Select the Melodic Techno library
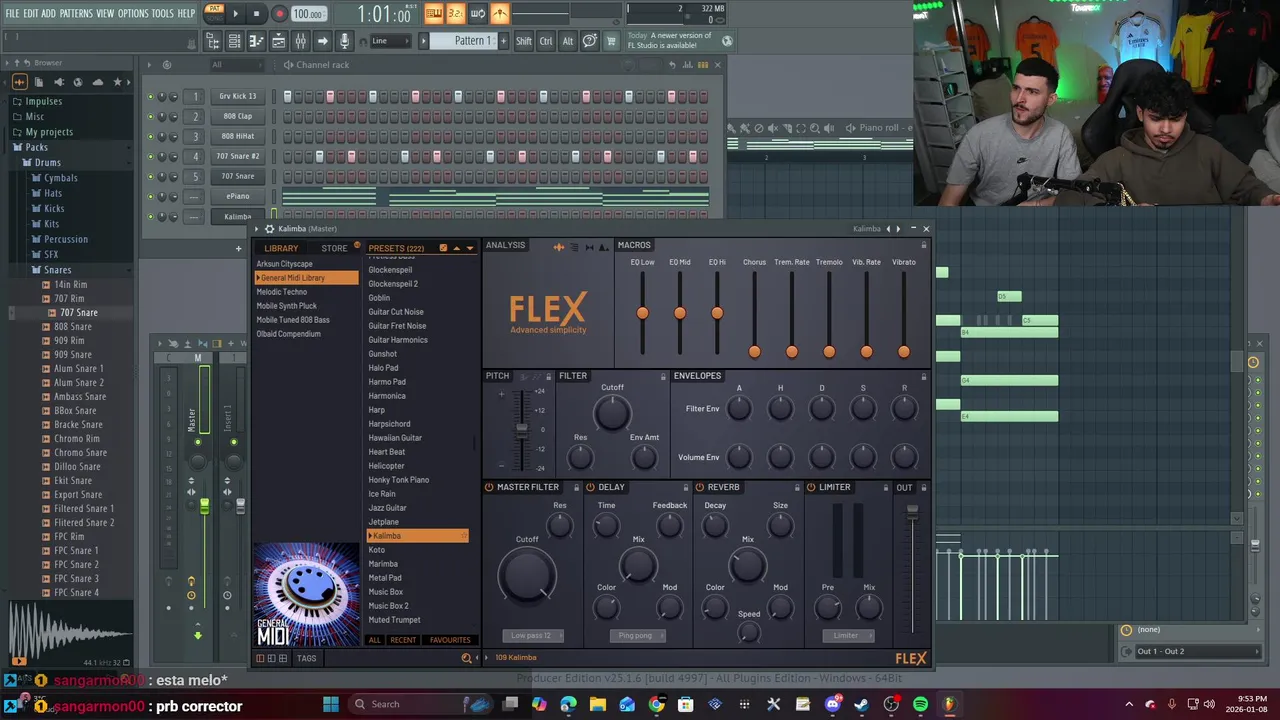Screen dimensions: 1280x720 [281, 292]
